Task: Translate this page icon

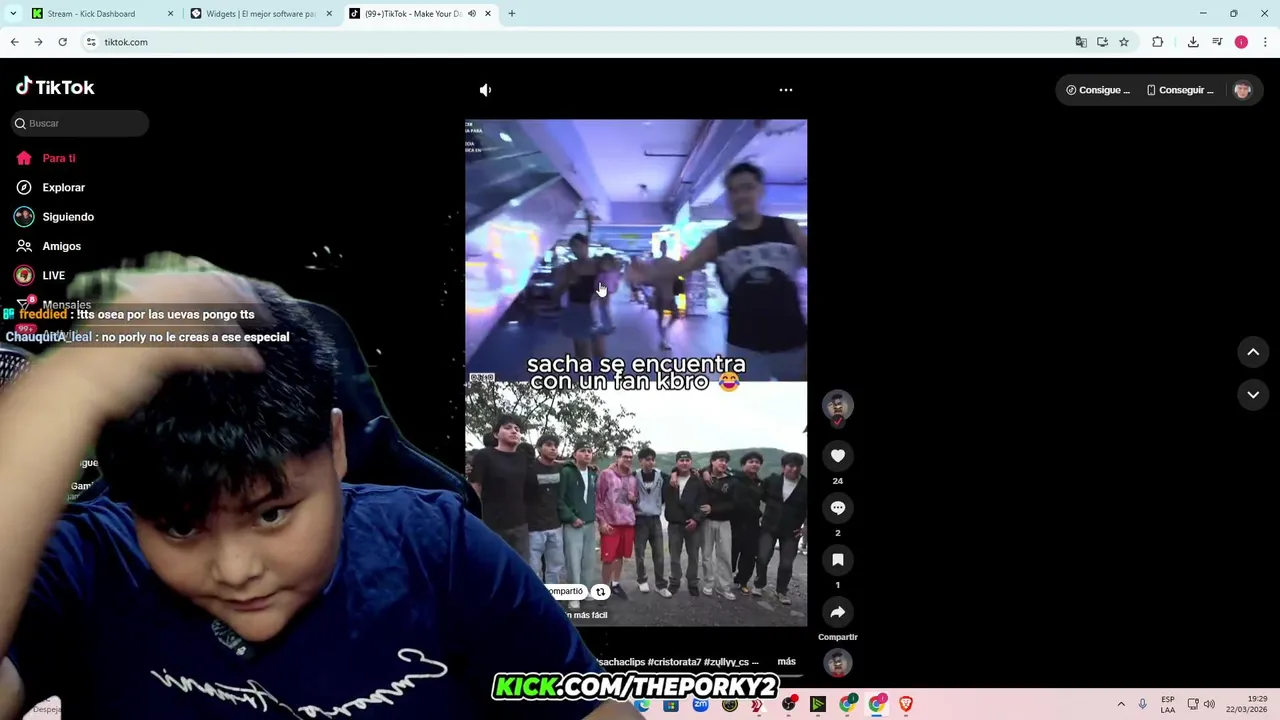Action: (1081, 42)
